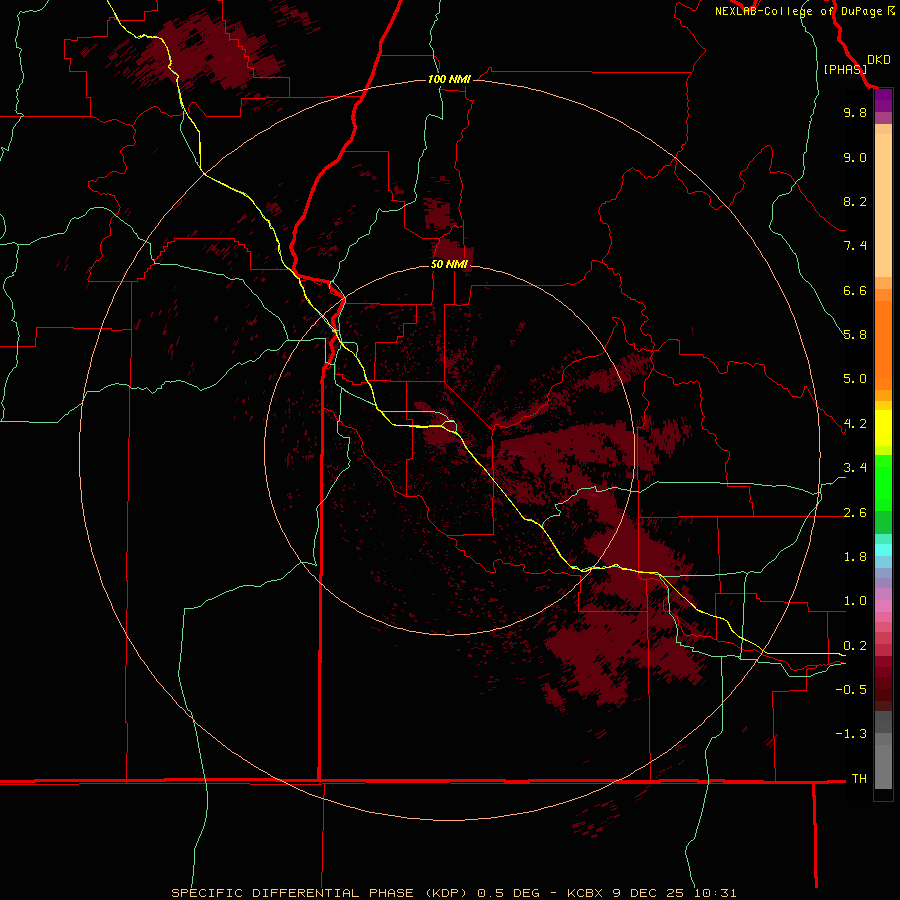This screenshot has height=900, width=900.
Task: Click the TH threshold label
Action: (859, 779)
